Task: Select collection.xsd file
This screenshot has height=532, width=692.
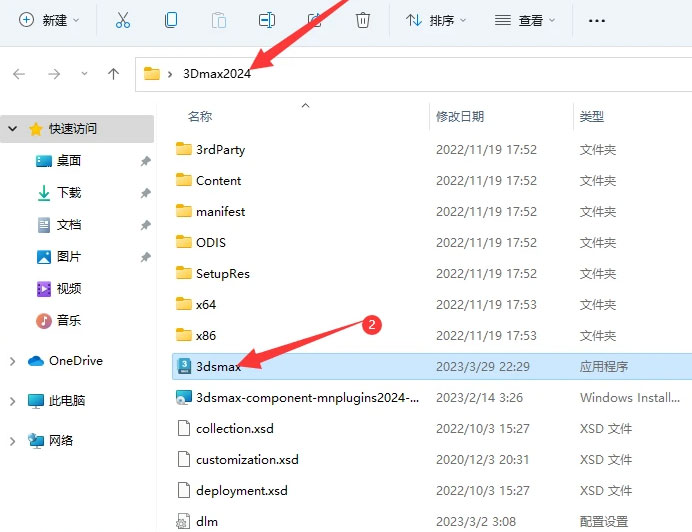Action: click(x=235, y=429)
